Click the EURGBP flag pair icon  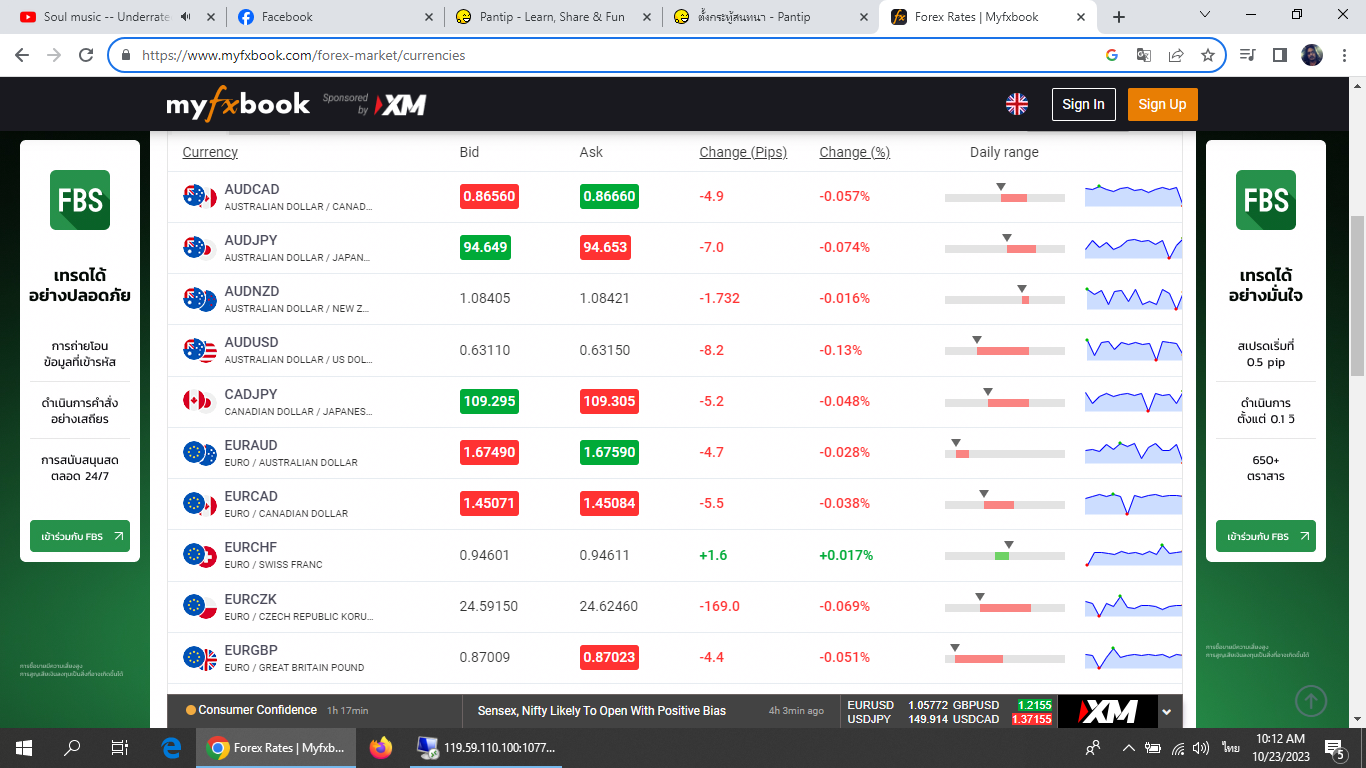click(x=200, y=657)
